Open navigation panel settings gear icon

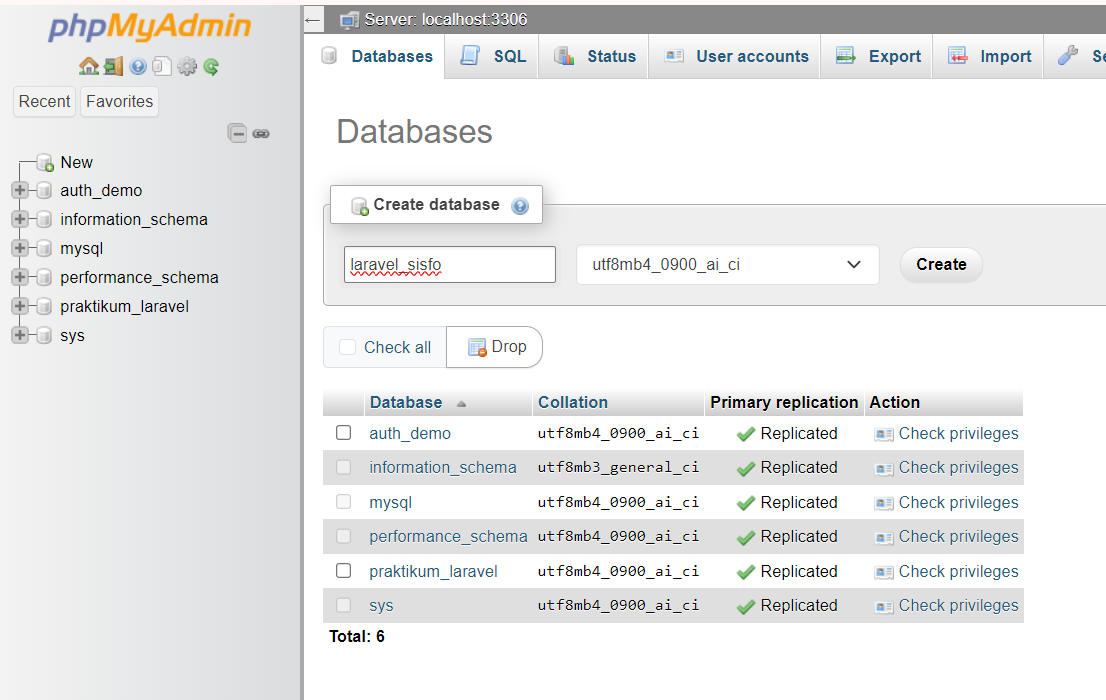(x=187, y=66)
